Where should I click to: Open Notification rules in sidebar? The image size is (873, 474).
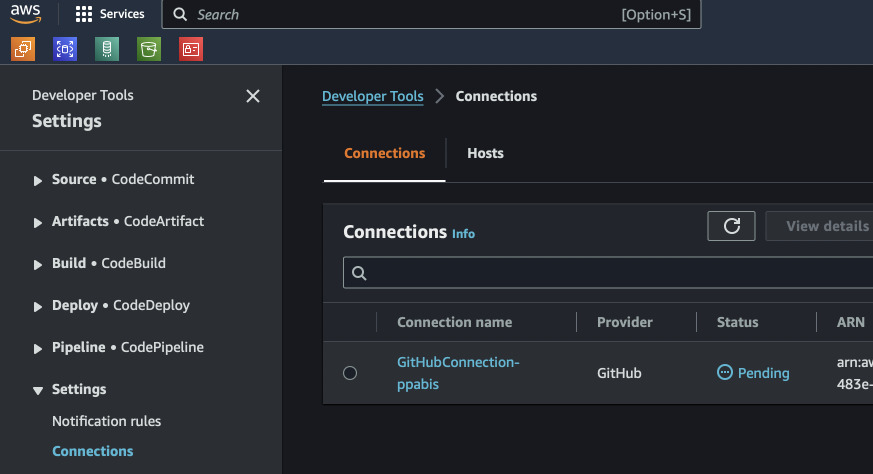pyautogui.click(x=106, y=421)
